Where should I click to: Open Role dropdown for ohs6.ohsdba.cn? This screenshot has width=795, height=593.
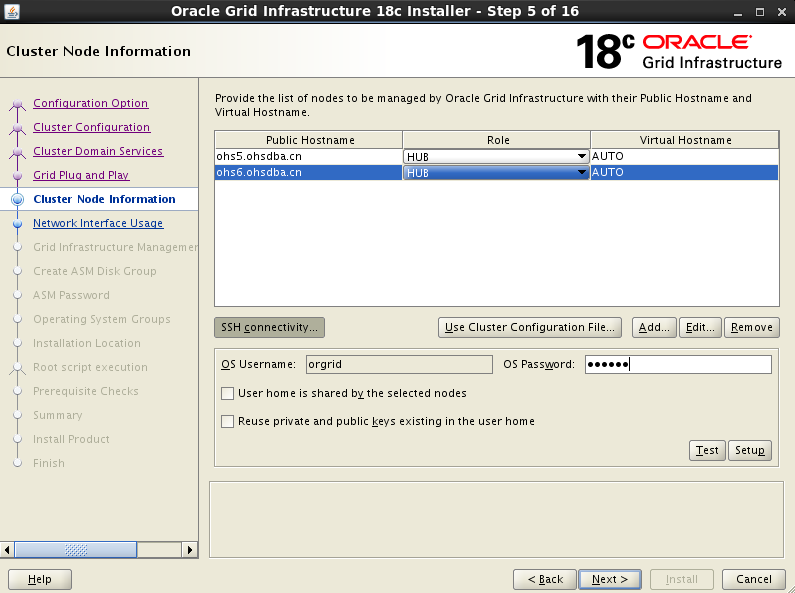496,173
